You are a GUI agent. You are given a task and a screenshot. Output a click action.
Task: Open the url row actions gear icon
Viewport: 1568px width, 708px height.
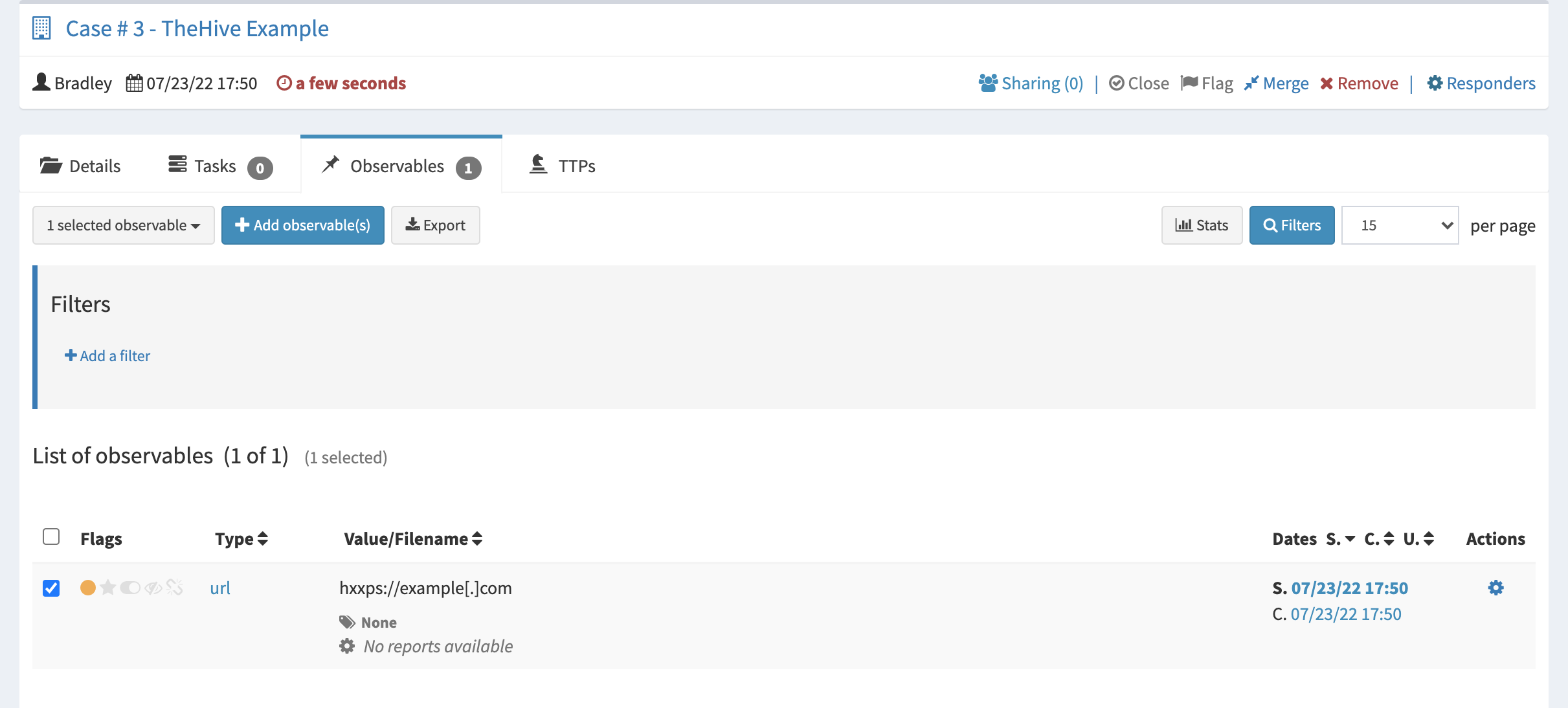point(1495,588)
